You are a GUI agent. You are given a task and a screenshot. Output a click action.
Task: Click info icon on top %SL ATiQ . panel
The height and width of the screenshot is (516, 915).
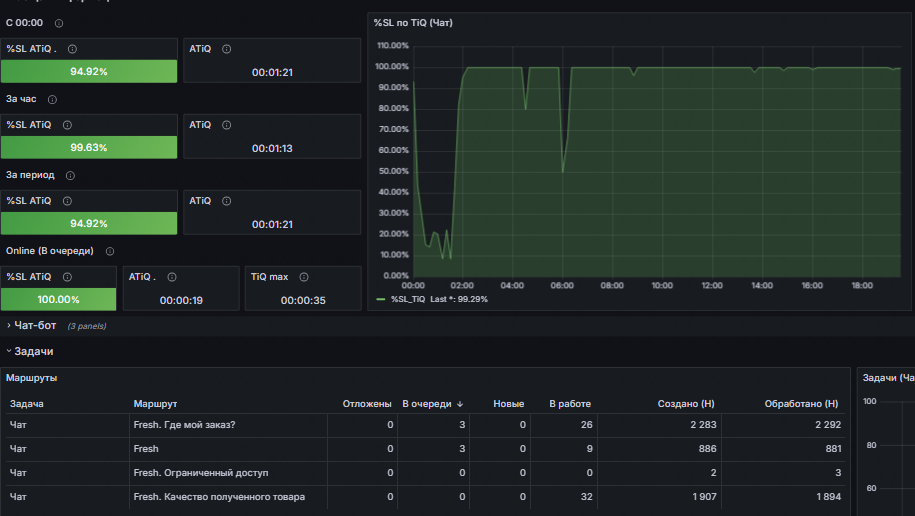(x=72, y=49)
